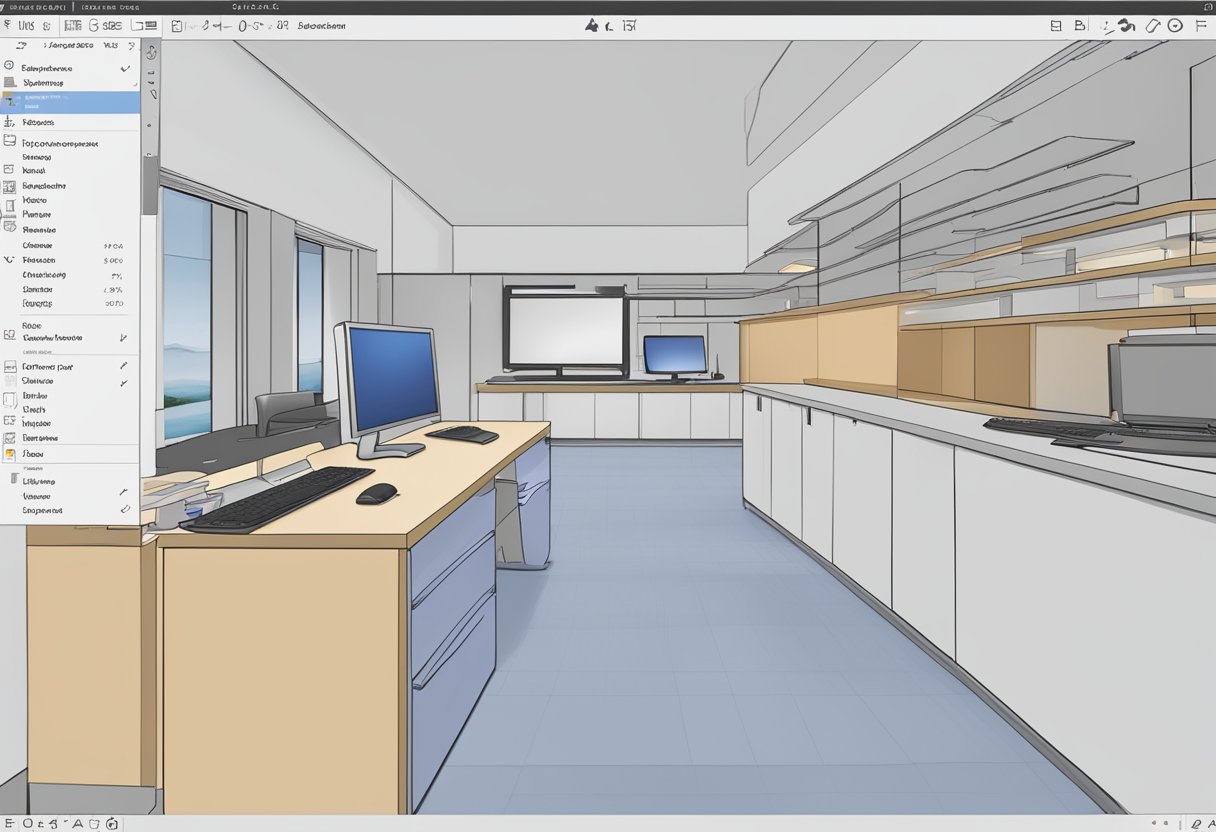
Task: Click the grid icon in the top-left toolbar
Action: tap(72, 26)
